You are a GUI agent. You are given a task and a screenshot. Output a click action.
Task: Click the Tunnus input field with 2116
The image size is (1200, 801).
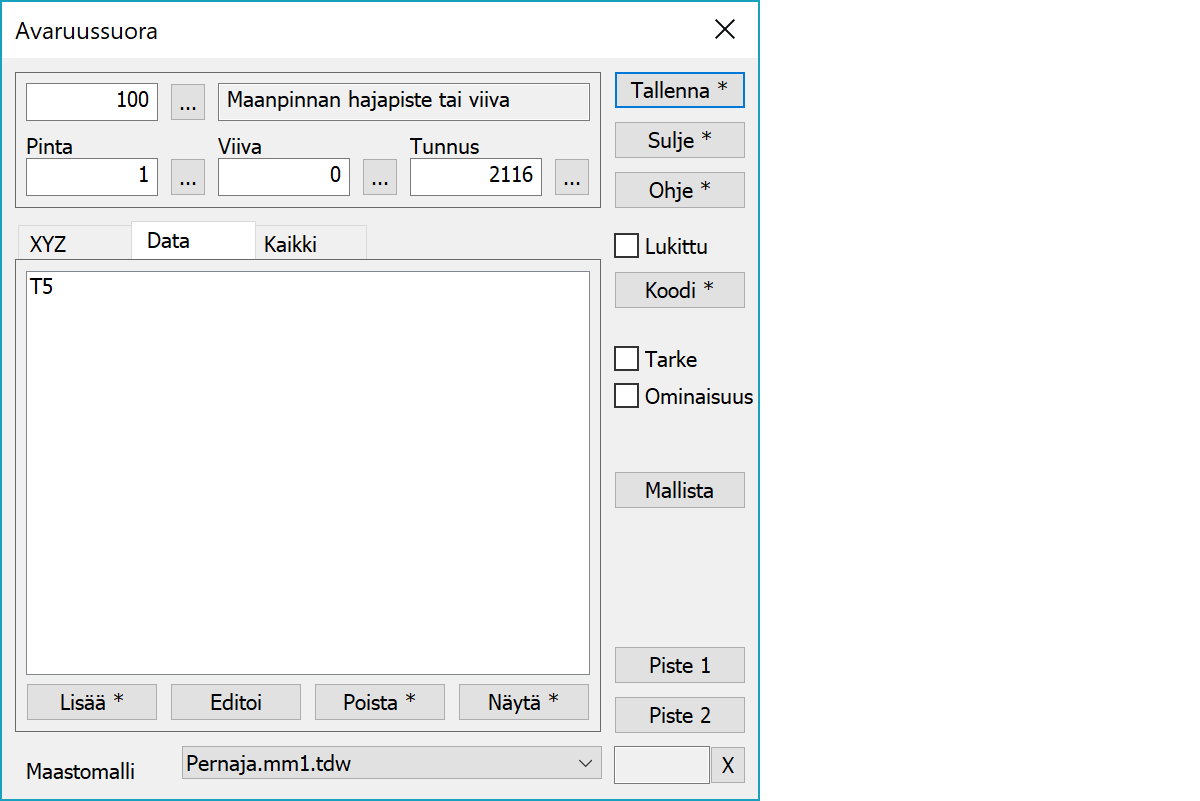[476, 177]
